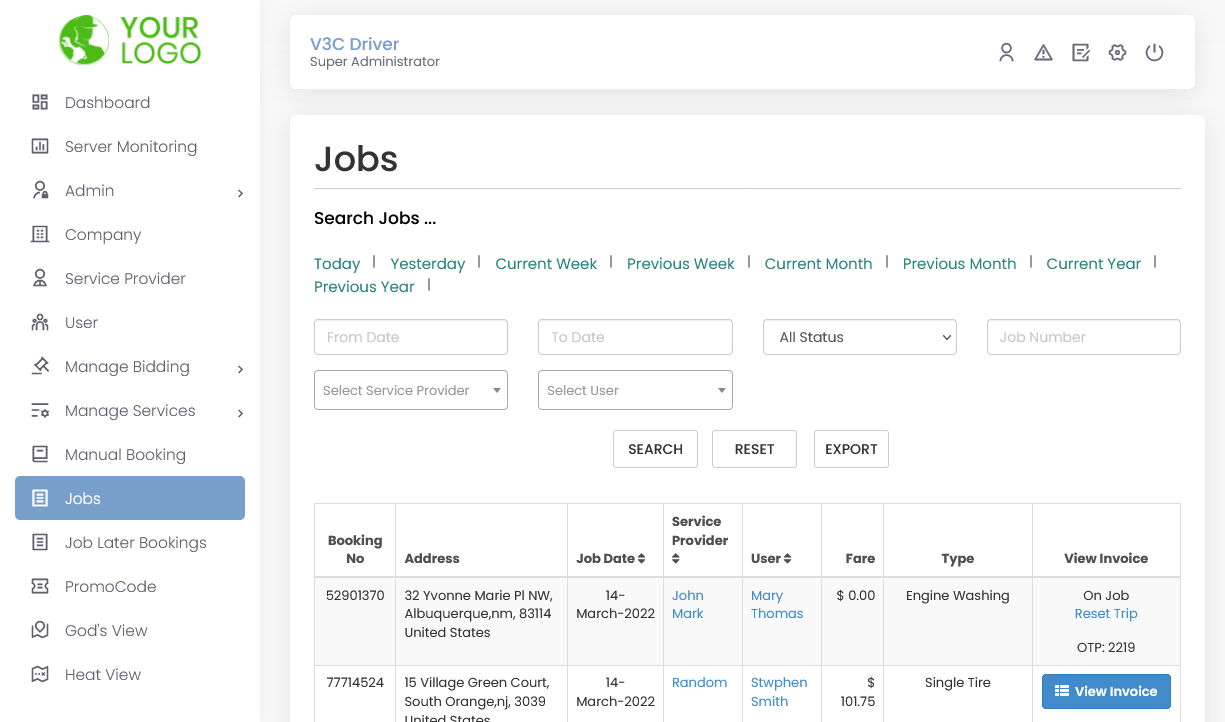1225x722 pixels.
Task: Click the profile icon in the header
Action: coord(1006,52)
